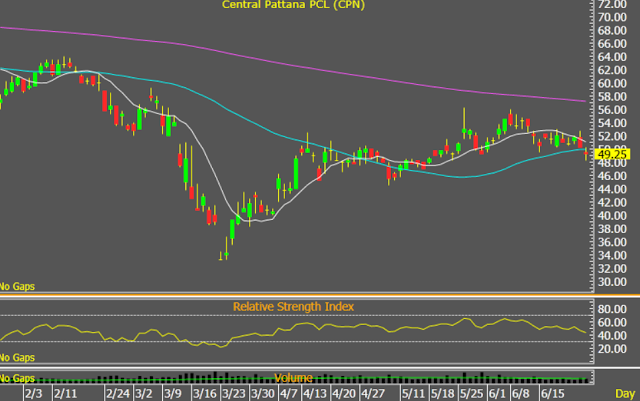Image resolution: width=640 pixels, height=401 pixels.
Task: Select the 6/1 date marker on timeline
Action: point(497,394)
